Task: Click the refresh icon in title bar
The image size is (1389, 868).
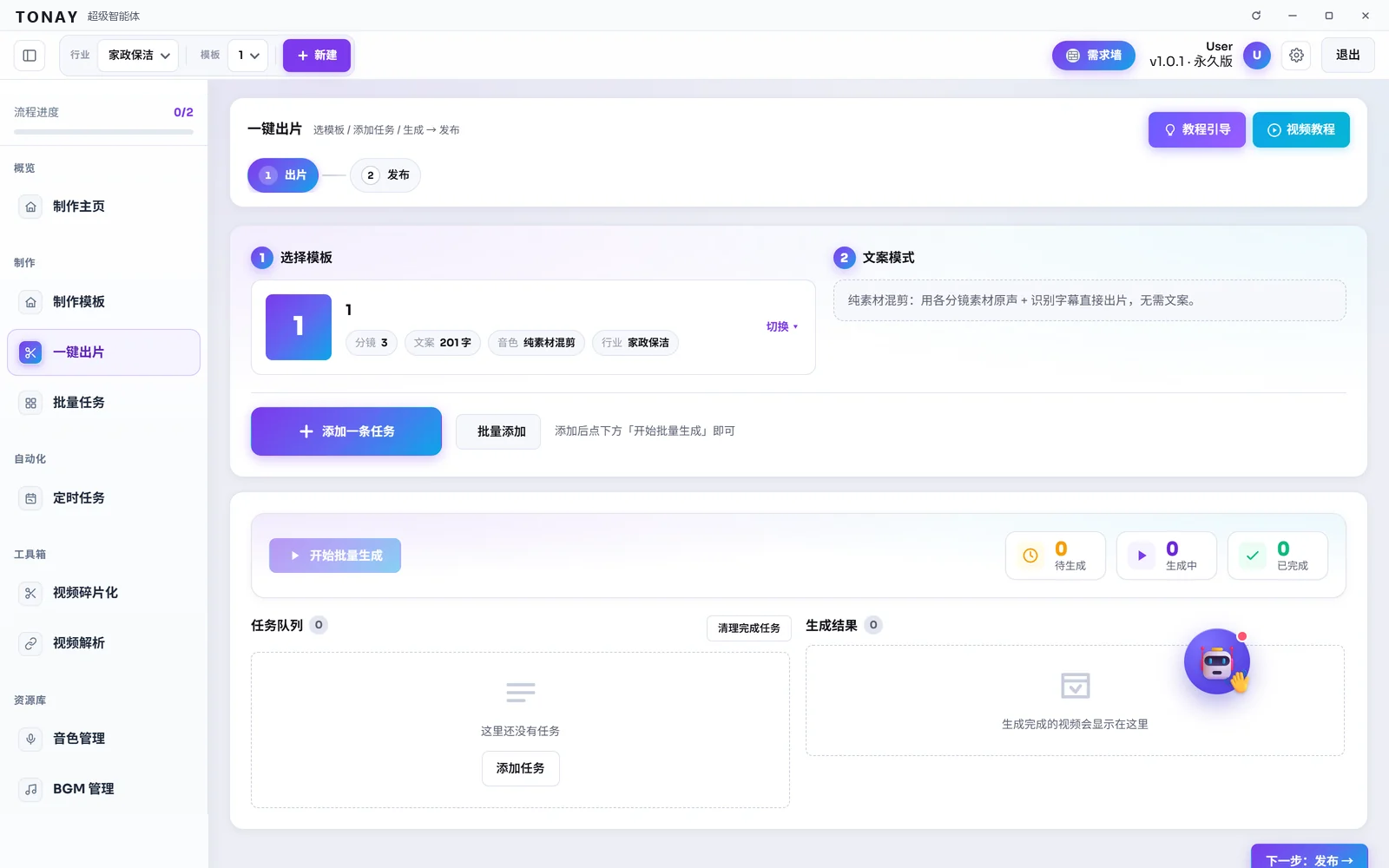Action: click(x=1256, y=16)
